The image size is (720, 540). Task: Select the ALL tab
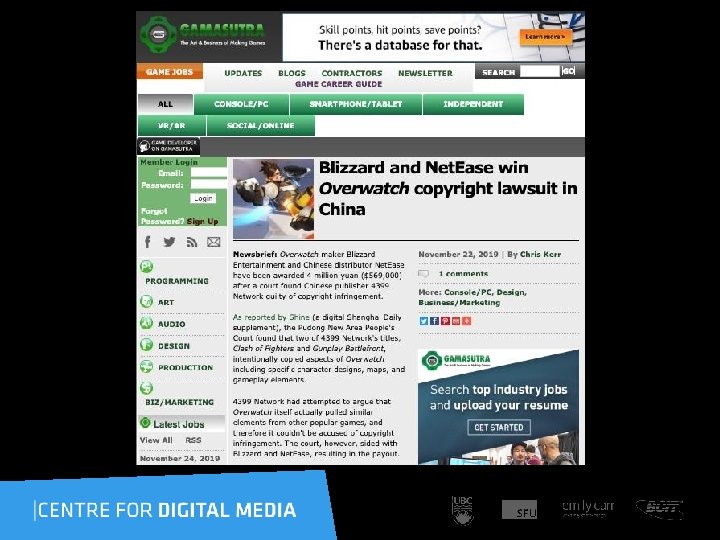[x=165, y=104]
